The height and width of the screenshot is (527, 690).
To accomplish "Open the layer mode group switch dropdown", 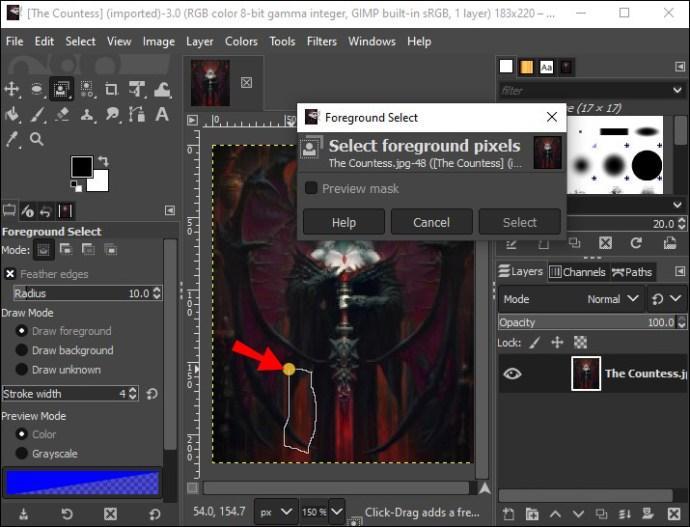I will click(675, 299).
